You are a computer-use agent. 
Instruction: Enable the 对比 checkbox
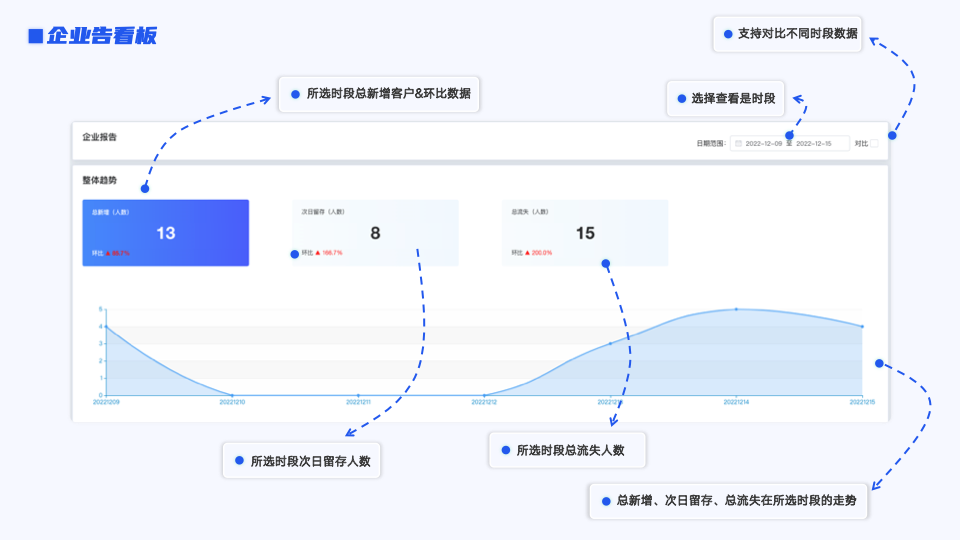(x=874, y=144)
